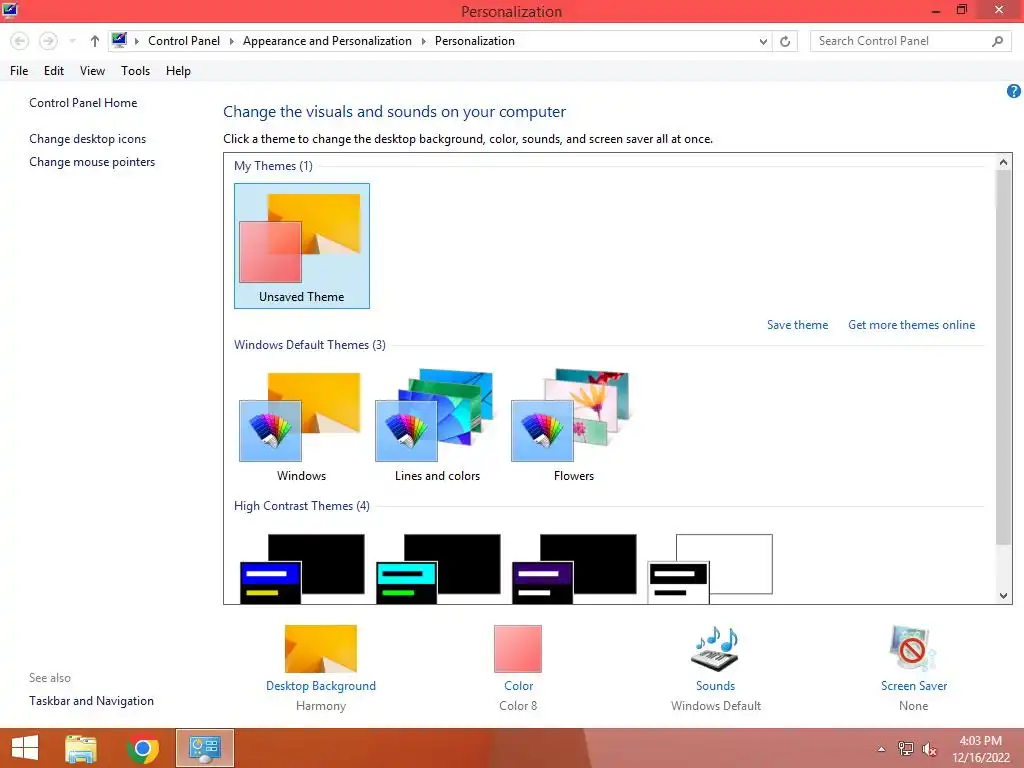Click the Control Panel icon in address bar
This screenshot has height=768, width=1024.
click(x=119, y=40)
